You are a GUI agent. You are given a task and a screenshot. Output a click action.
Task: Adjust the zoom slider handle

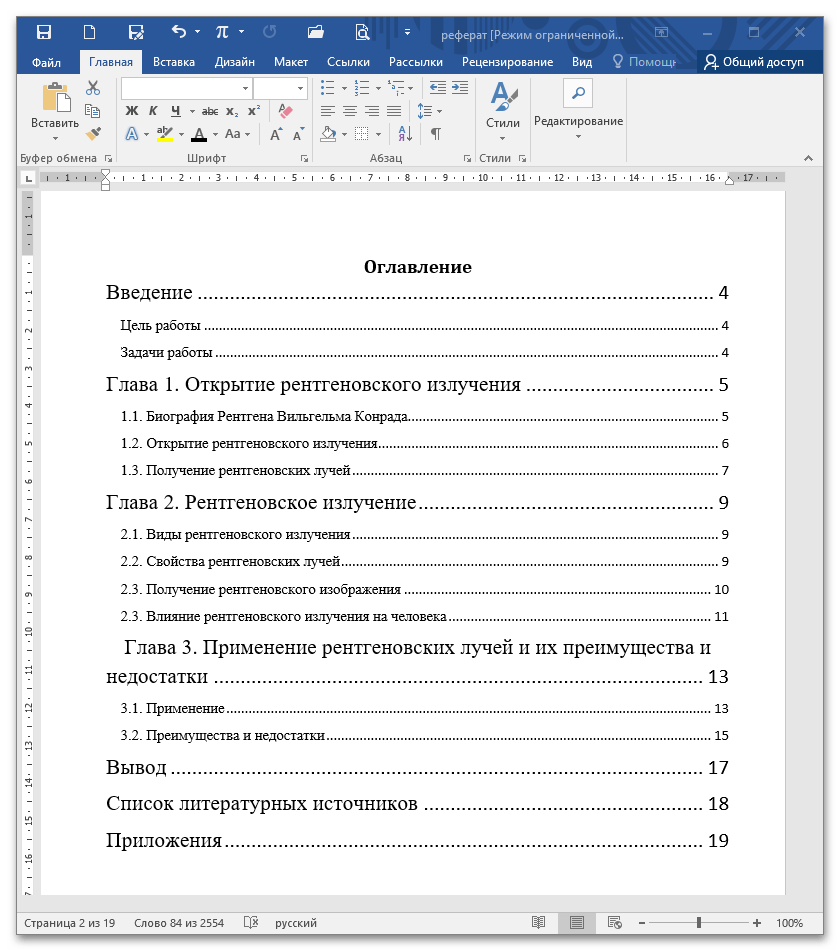pos(699,922)
